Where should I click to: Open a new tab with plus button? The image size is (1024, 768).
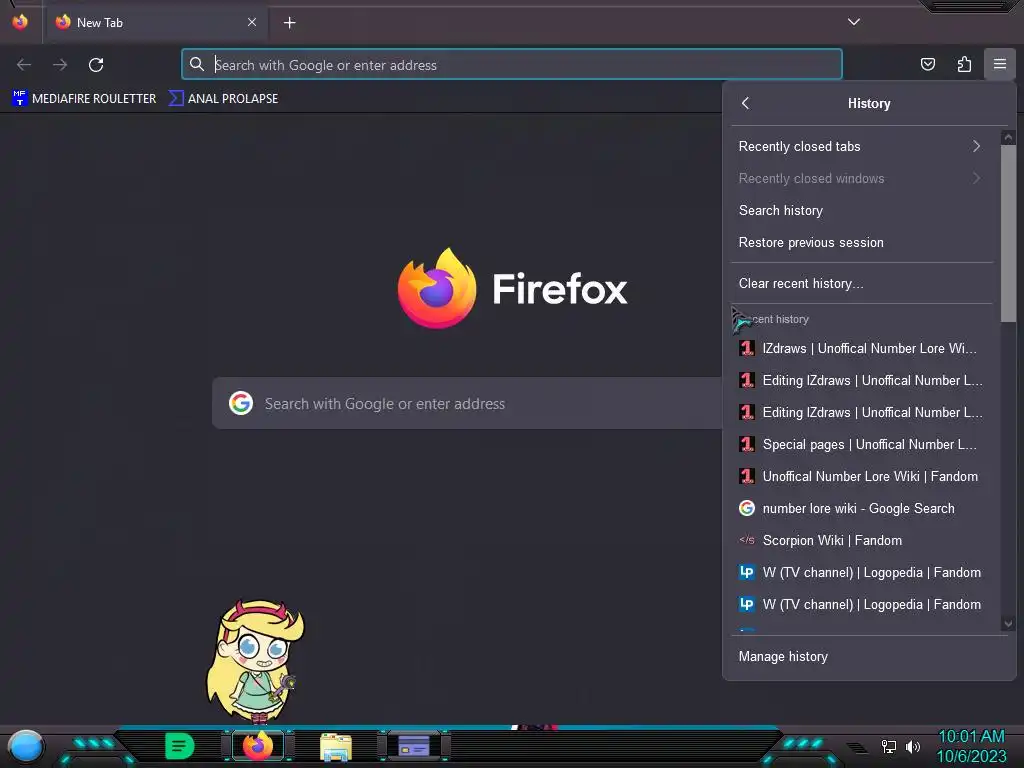pos(289,23)
